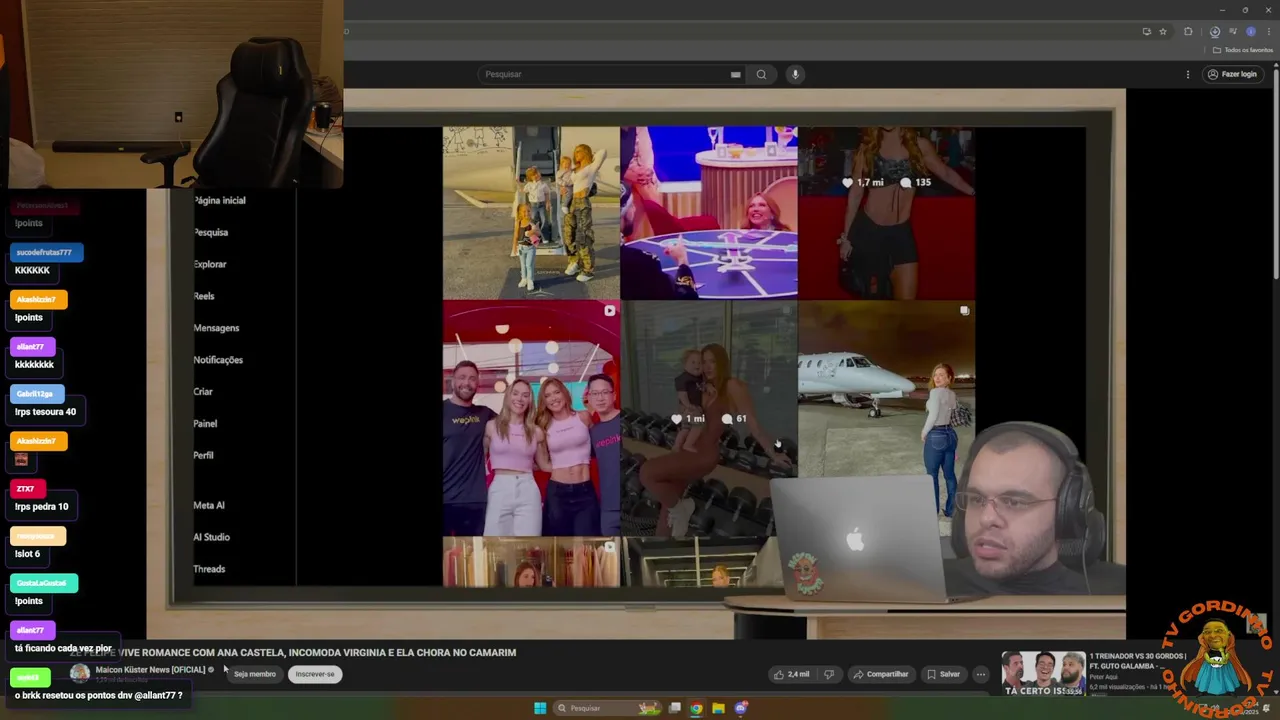1280x720 pixels.
Task: Open the gym post with 1 mi likes
Action: (x=709, y=418)
